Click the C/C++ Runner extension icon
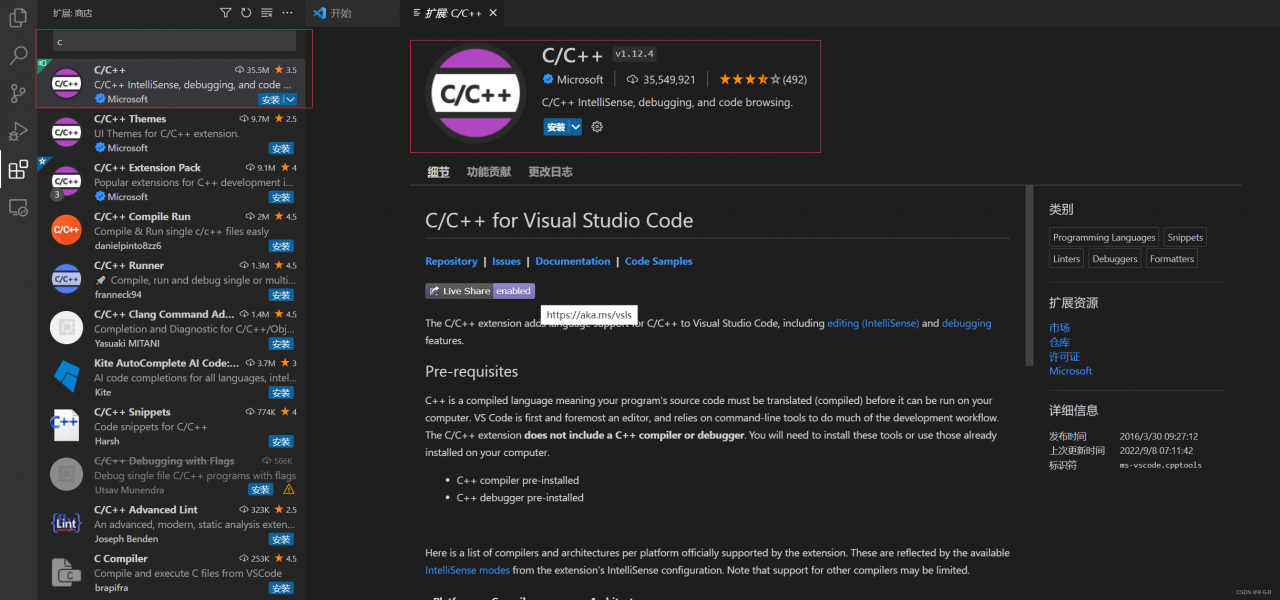Screen dimensions: 1280x600 tap(67, 279)
